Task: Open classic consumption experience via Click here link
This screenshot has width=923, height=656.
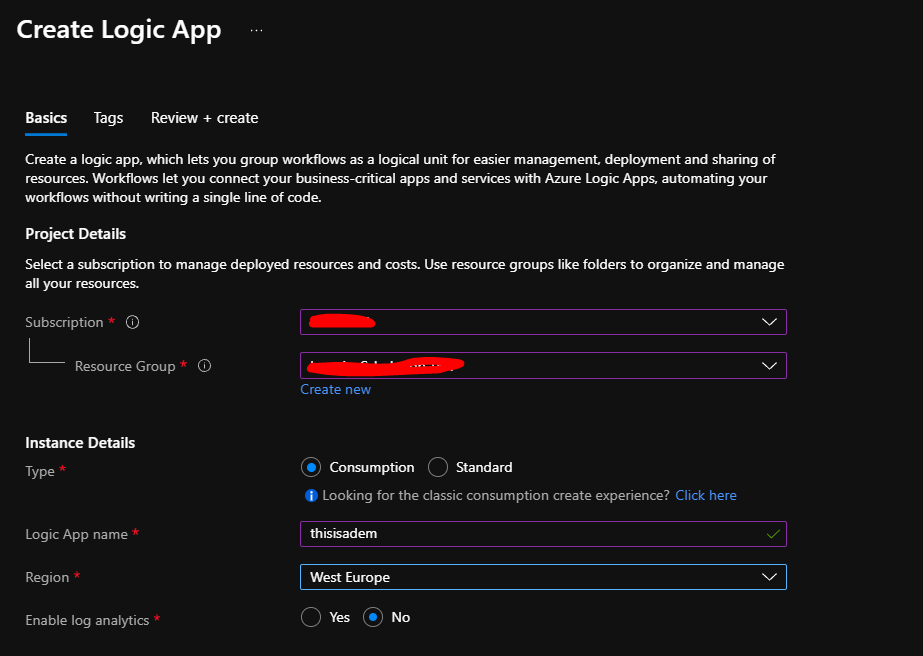Action: [706, 495]
